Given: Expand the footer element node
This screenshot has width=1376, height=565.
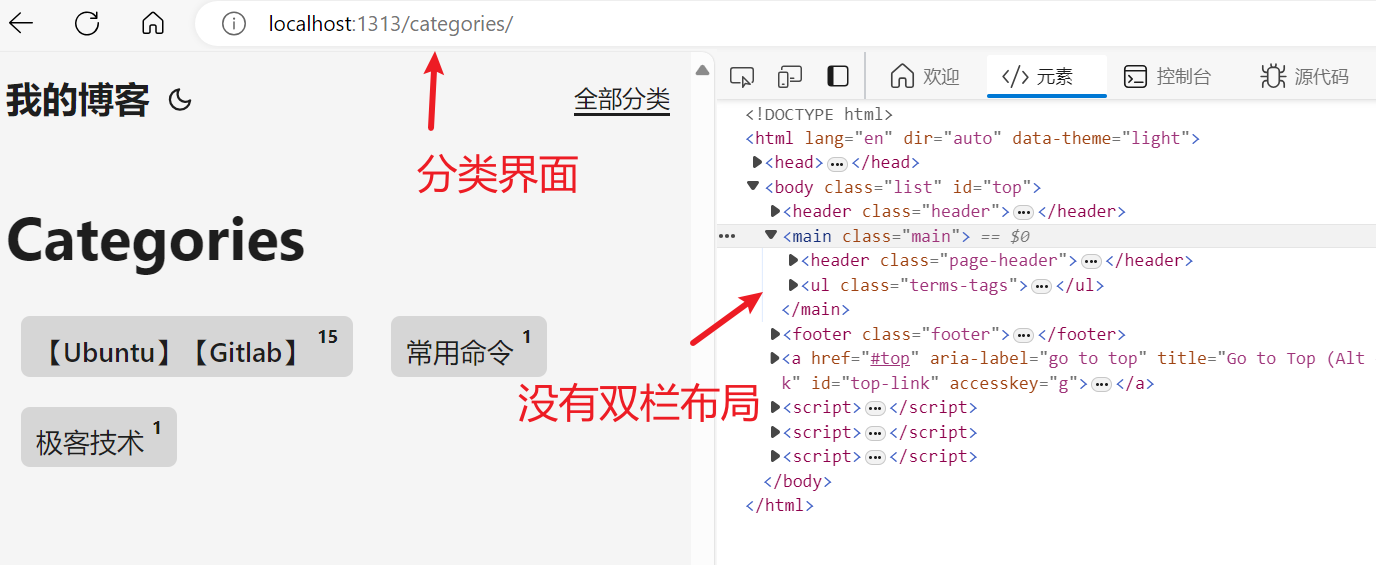Looking at the screenshot, I should click(775, 334).
